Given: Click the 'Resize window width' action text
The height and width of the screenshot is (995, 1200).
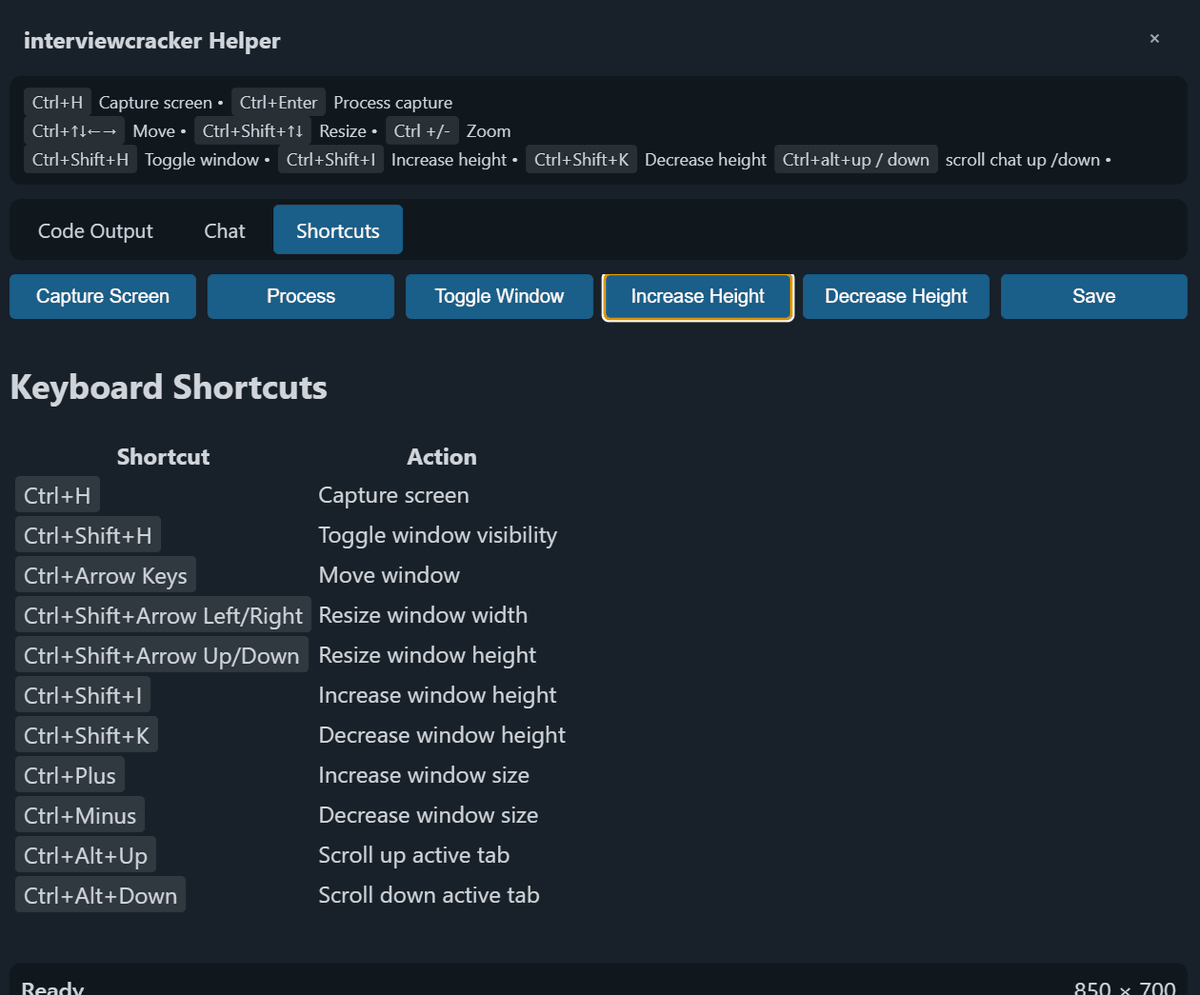Looking at the screenshot, I should tap(423, 615).
